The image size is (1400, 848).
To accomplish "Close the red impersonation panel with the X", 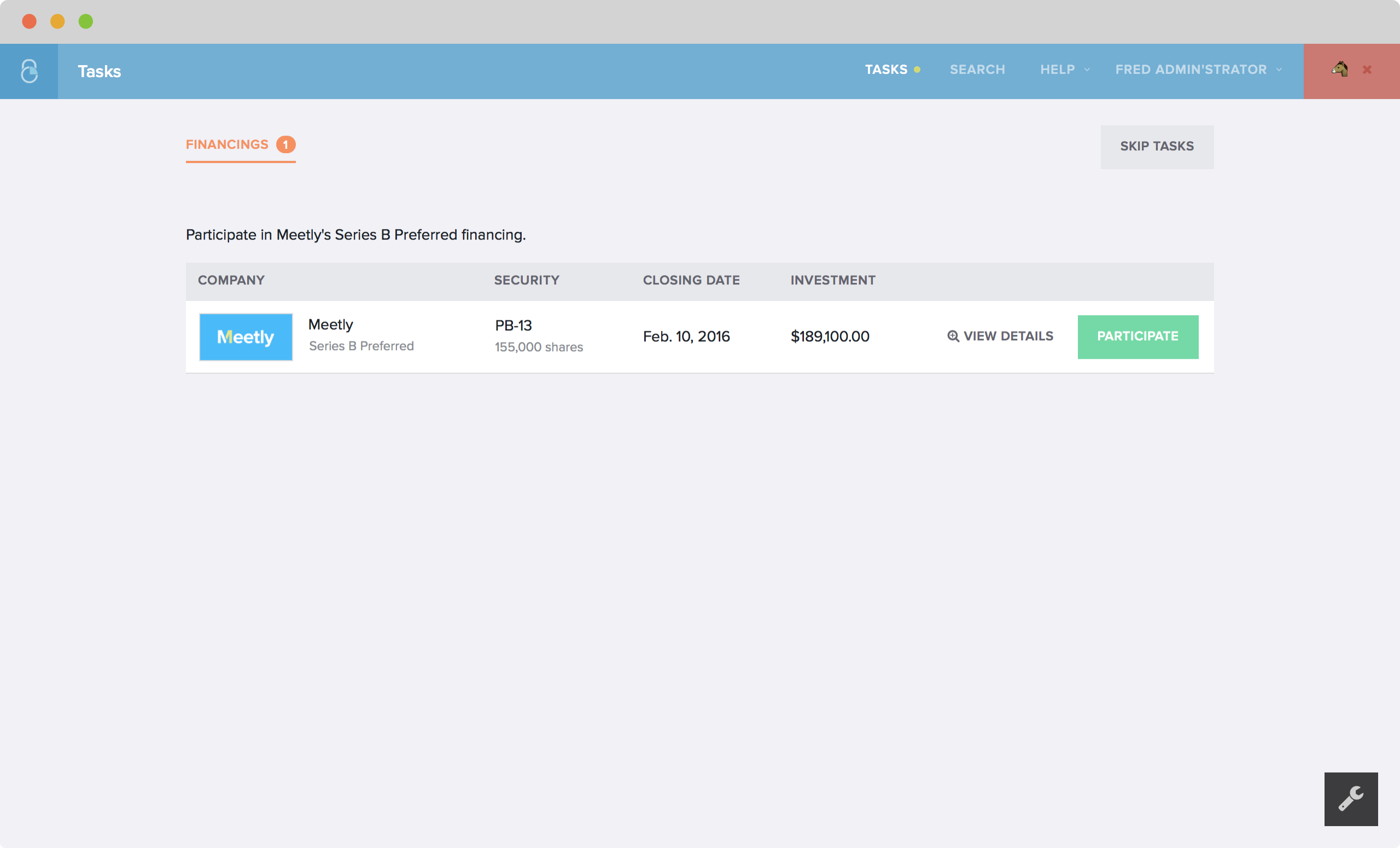I will coord(1367,70).
